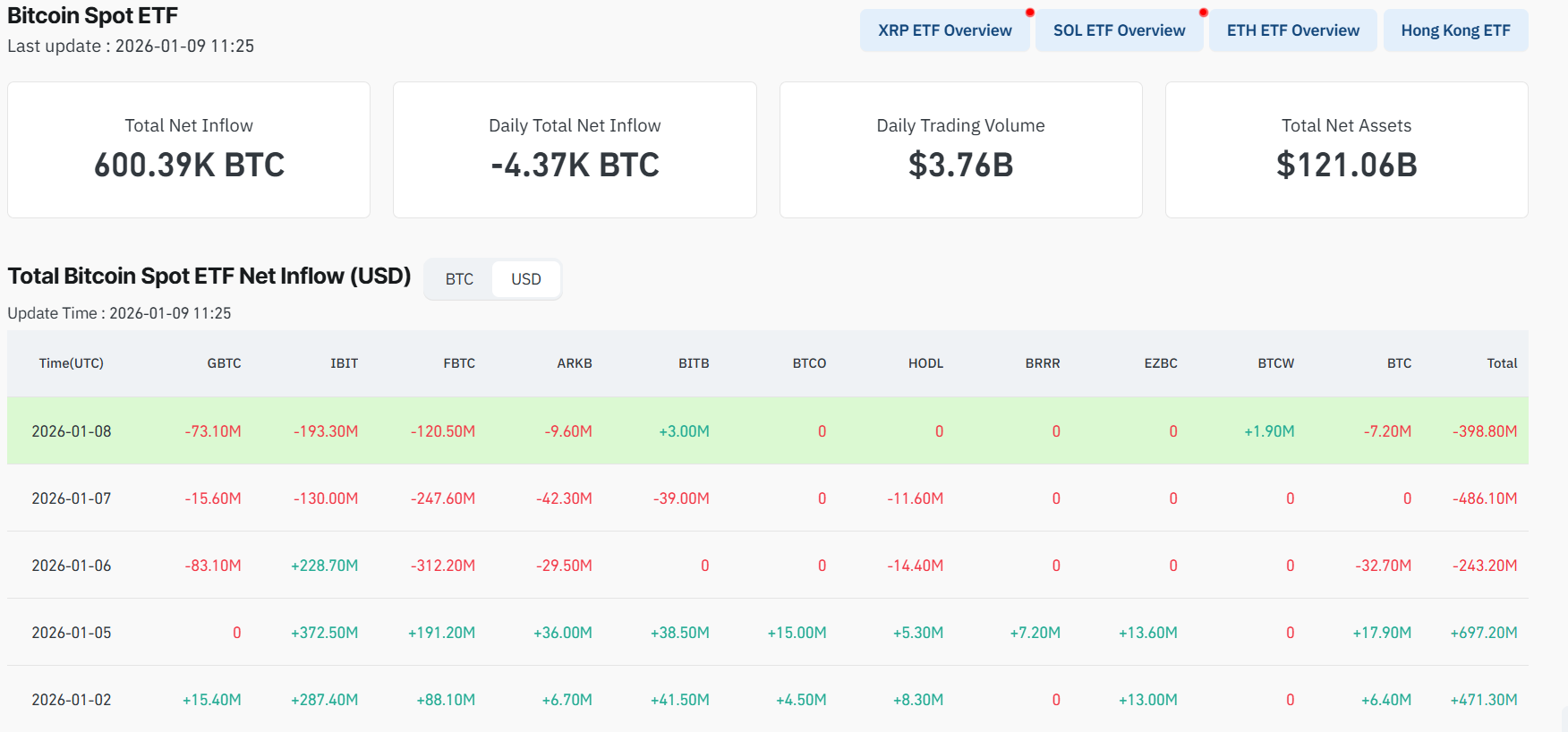Click the Daily Trading Volume card

[960, 149]
